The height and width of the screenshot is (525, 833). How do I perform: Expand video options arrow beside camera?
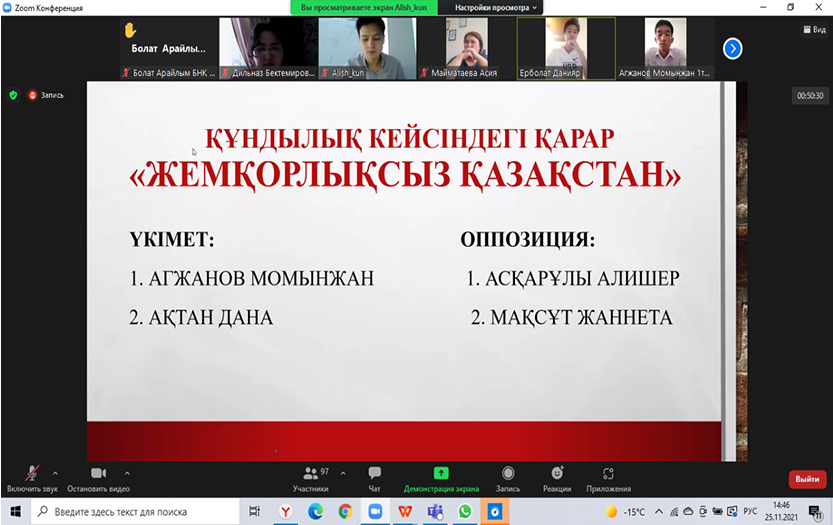pos(127,472)
